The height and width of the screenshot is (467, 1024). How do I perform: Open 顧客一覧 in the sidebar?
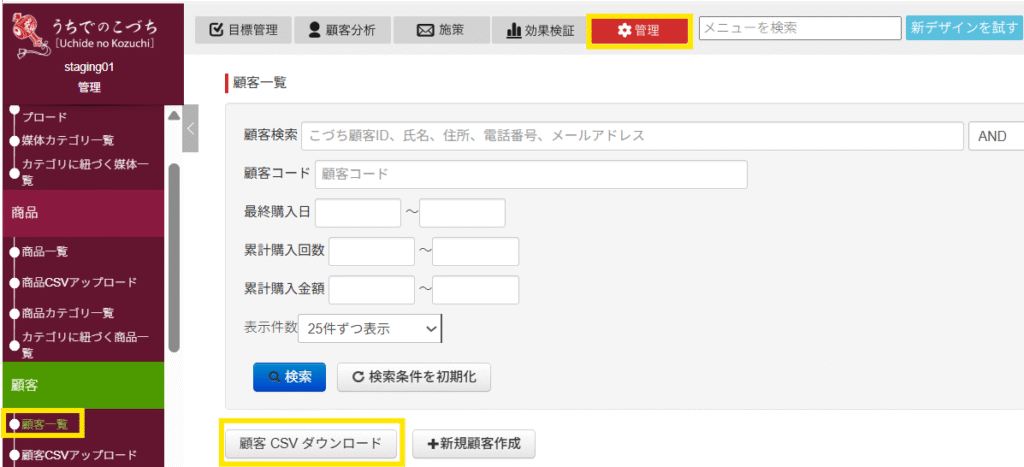[45, 424]
